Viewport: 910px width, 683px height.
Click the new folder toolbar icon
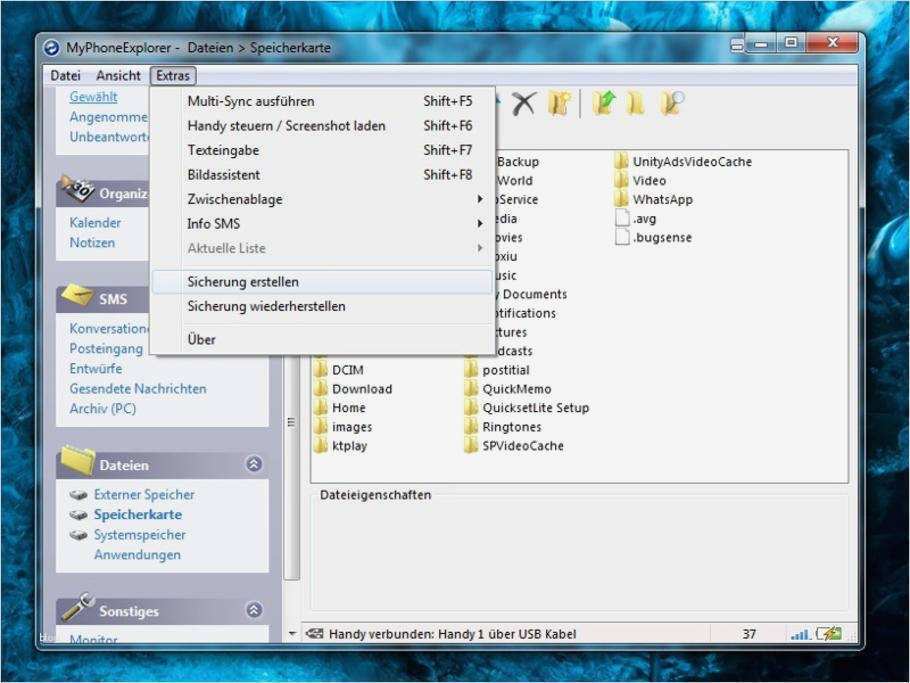coord(558,100)
